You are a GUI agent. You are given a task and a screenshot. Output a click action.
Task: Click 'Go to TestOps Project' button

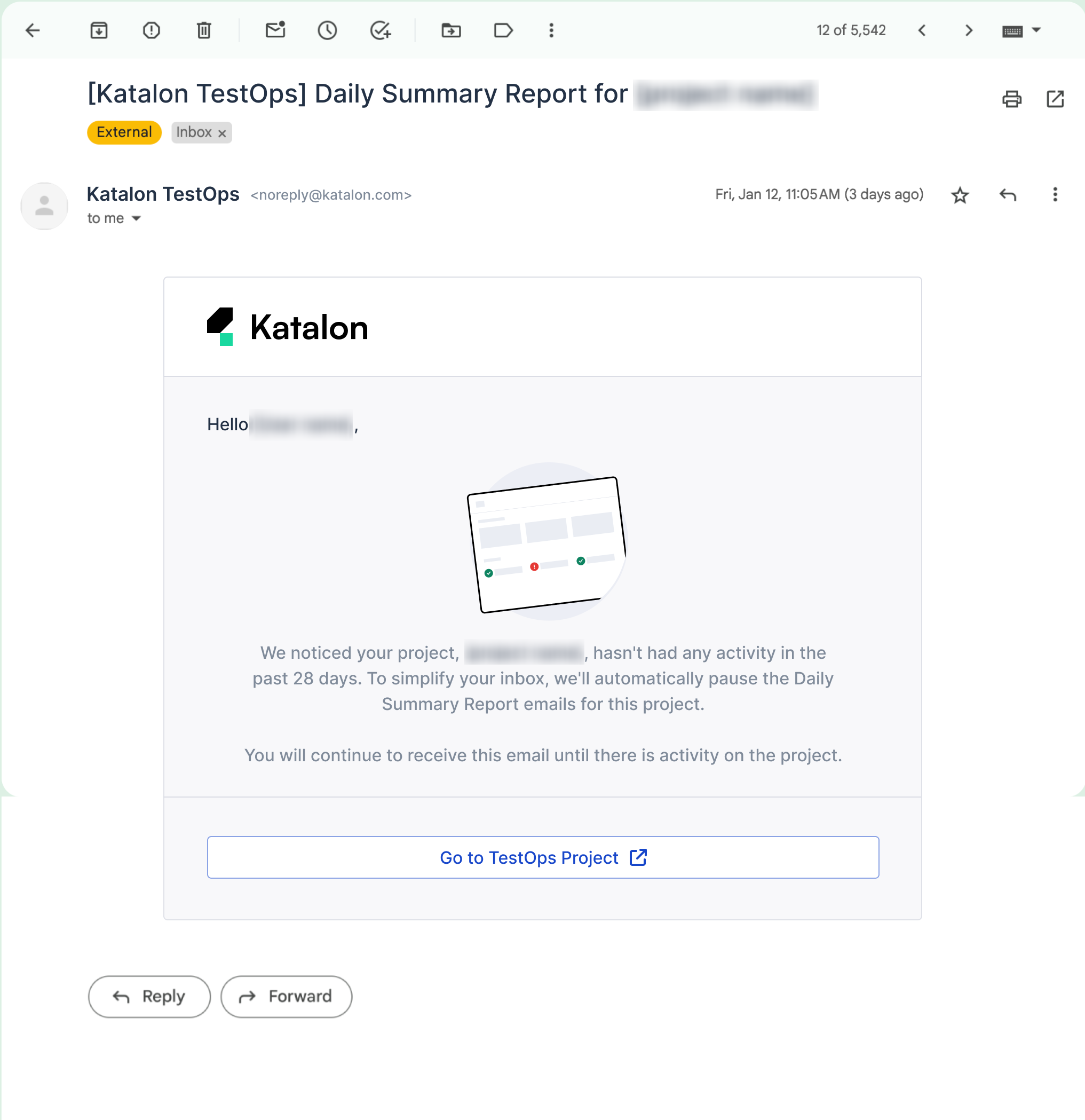[543, 857]
